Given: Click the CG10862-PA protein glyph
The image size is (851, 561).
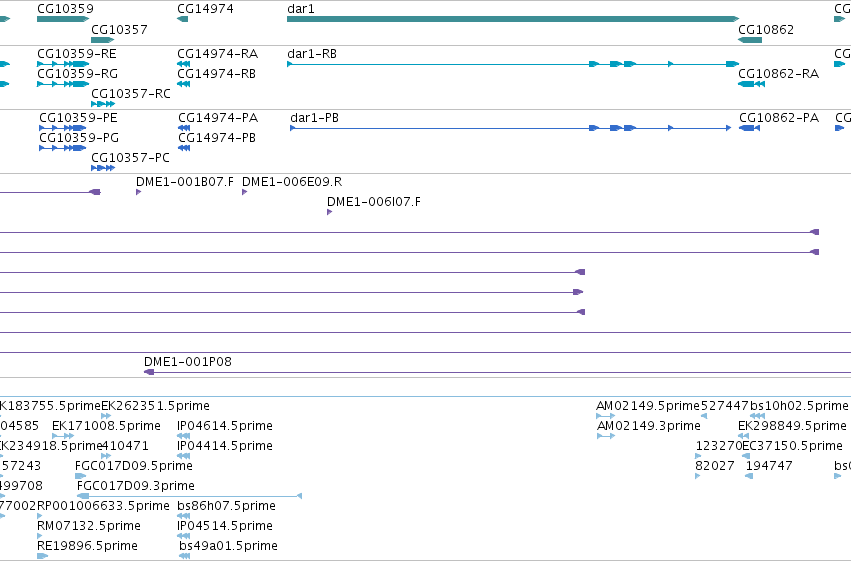Looking at the screenshot, I should pyautogui.click(x=750, y=128).
